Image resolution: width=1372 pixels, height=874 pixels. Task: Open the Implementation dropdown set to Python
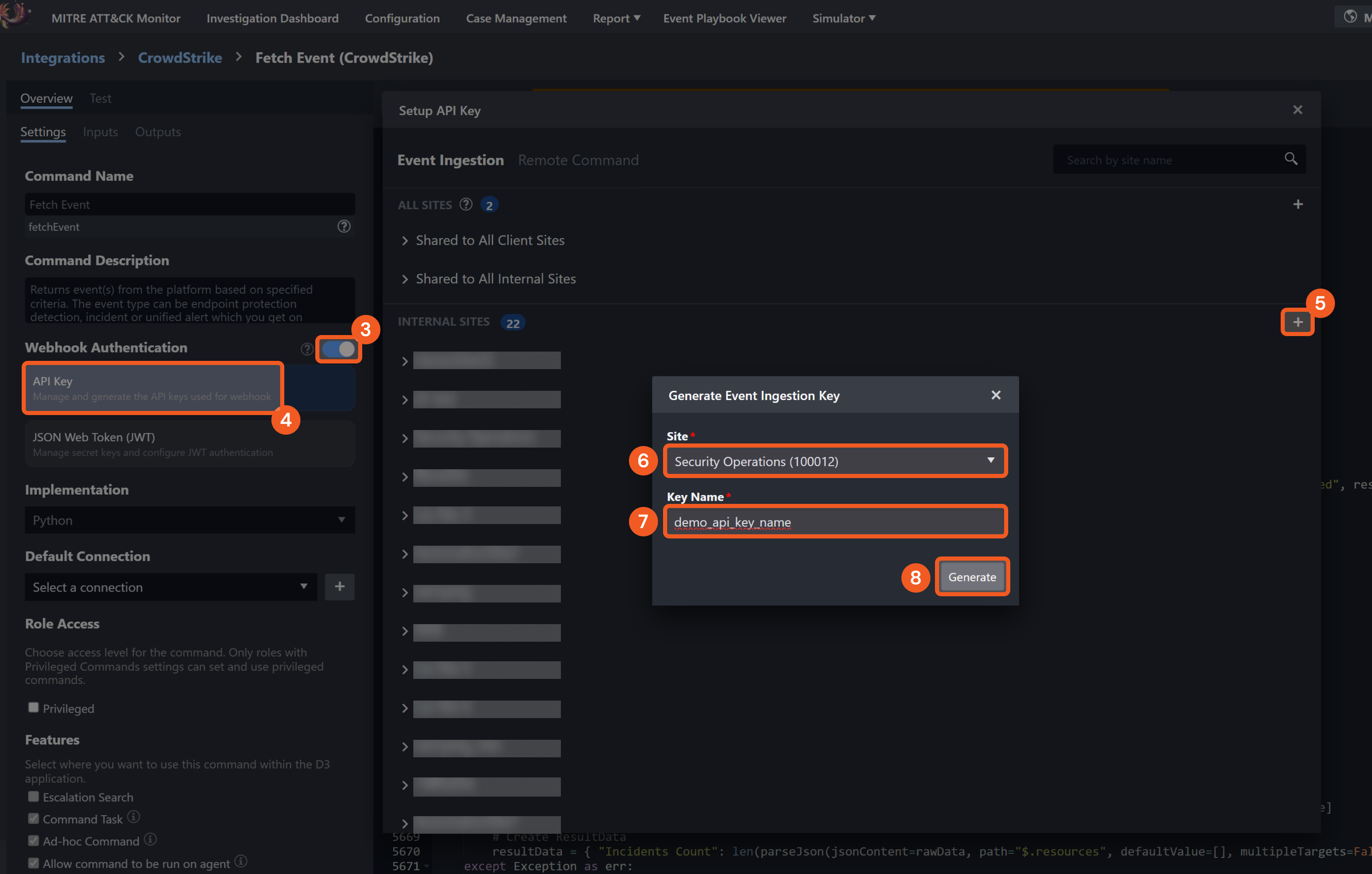tap(190, 520)
